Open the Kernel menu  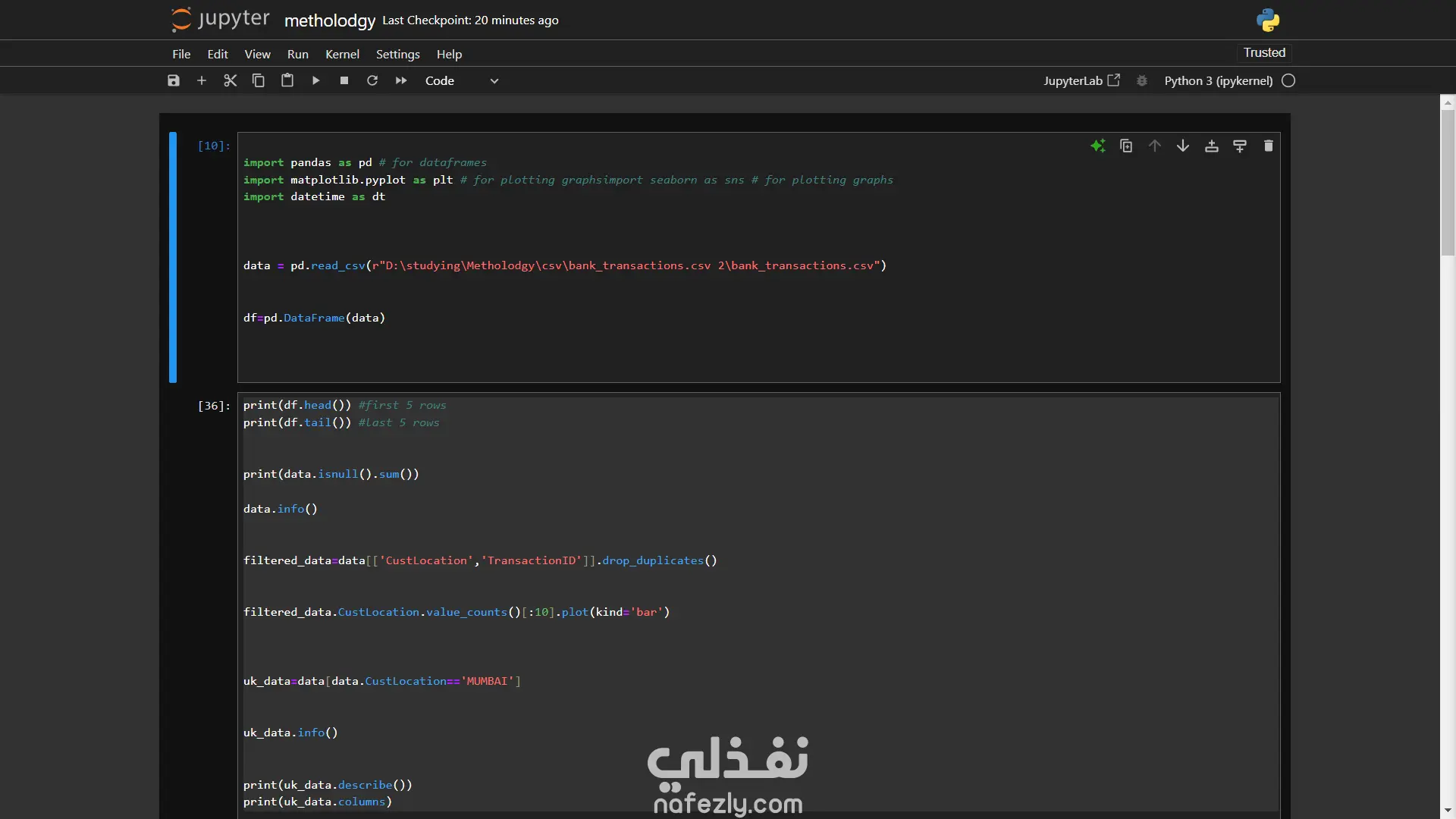pos(342,54)
